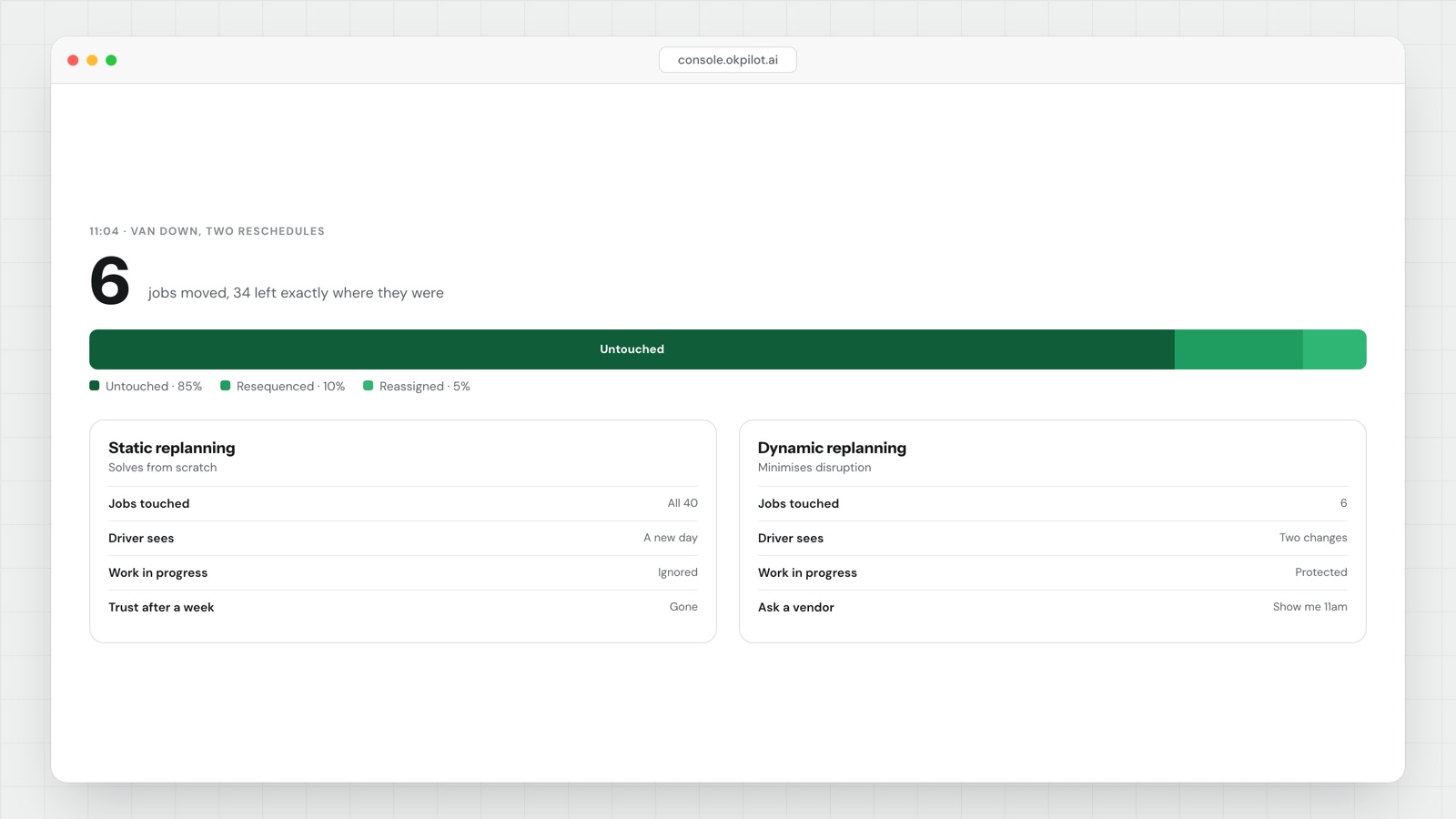Click the 'Ask a vendor' row label

pos(796,607)
